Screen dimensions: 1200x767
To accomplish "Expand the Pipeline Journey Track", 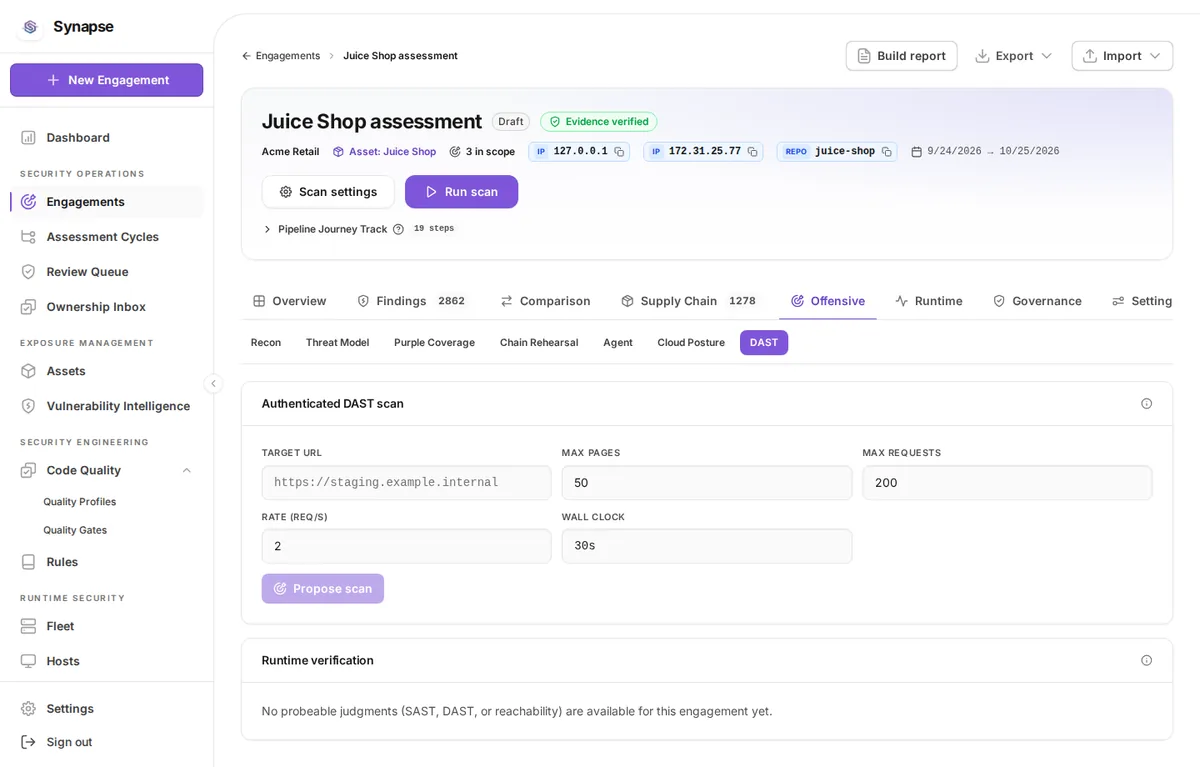I will coord(267,229).
